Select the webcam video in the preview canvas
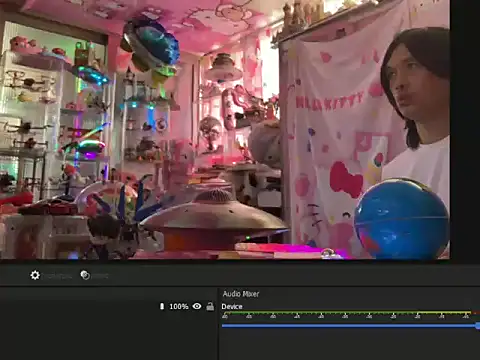This screenshot has width=480, height=360. coord(225,129)
